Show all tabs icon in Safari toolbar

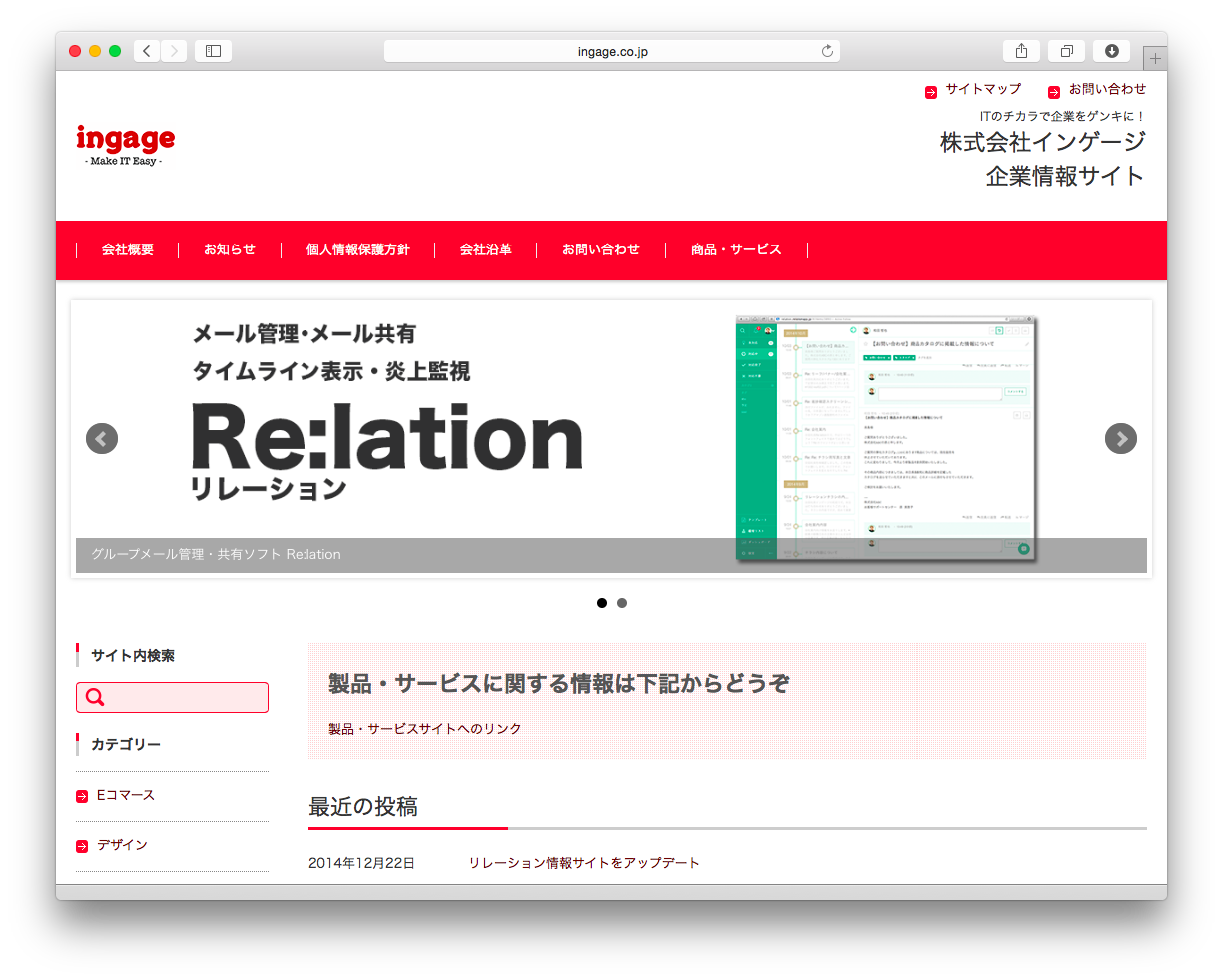click(1066, 51)
